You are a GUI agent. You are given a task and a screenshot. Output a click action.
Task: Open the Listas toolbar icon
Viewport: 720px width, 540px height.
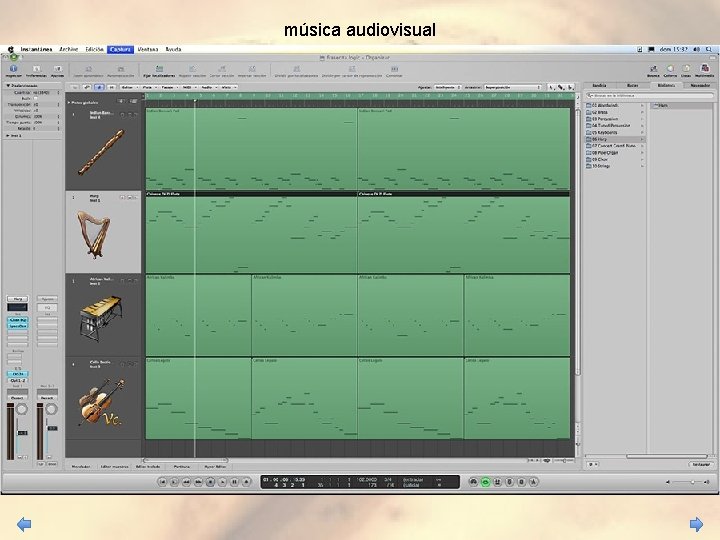point(686,69)
